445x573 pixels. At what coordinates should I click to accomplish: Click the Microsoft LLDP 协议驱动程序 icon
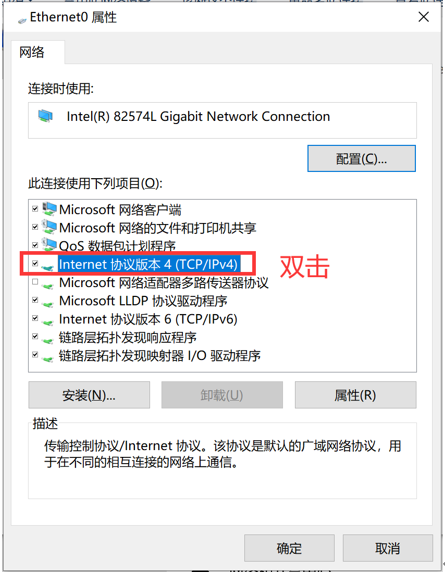[47, 302]
